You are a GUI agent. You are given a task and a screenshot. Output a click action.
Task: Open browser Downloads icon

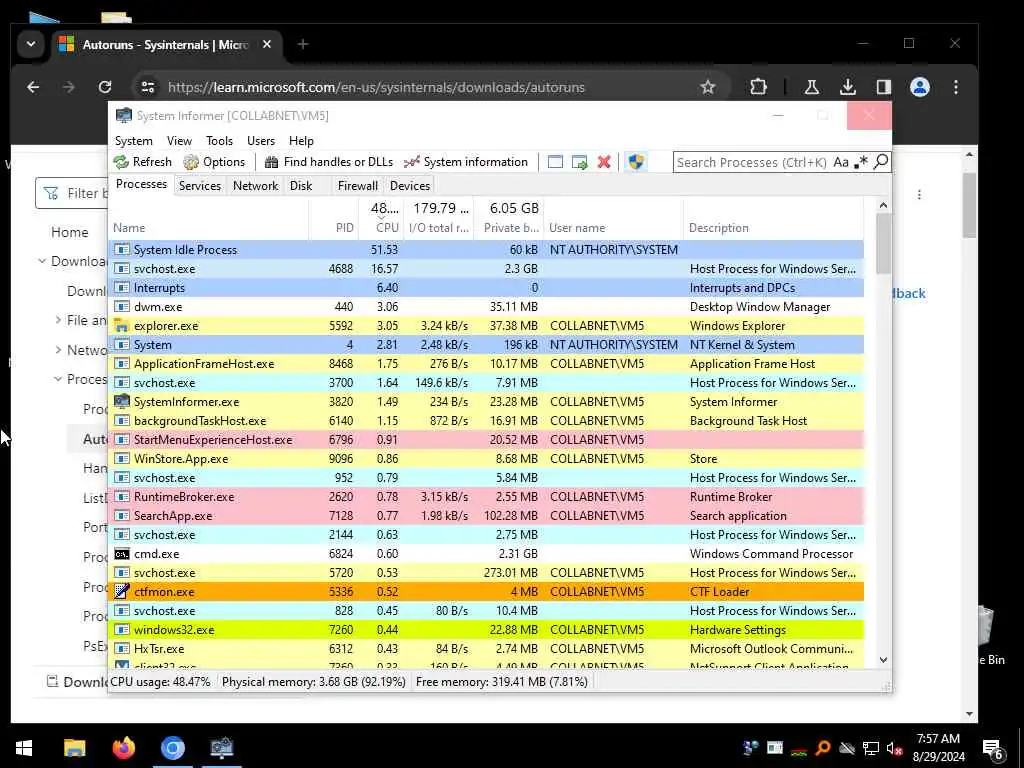point(848,87)
